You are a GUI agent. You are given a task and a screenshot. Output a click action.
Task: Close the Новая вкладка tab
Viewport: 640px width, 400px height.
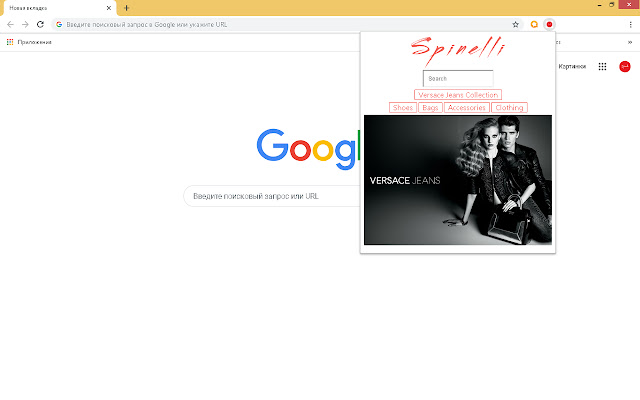109,8
